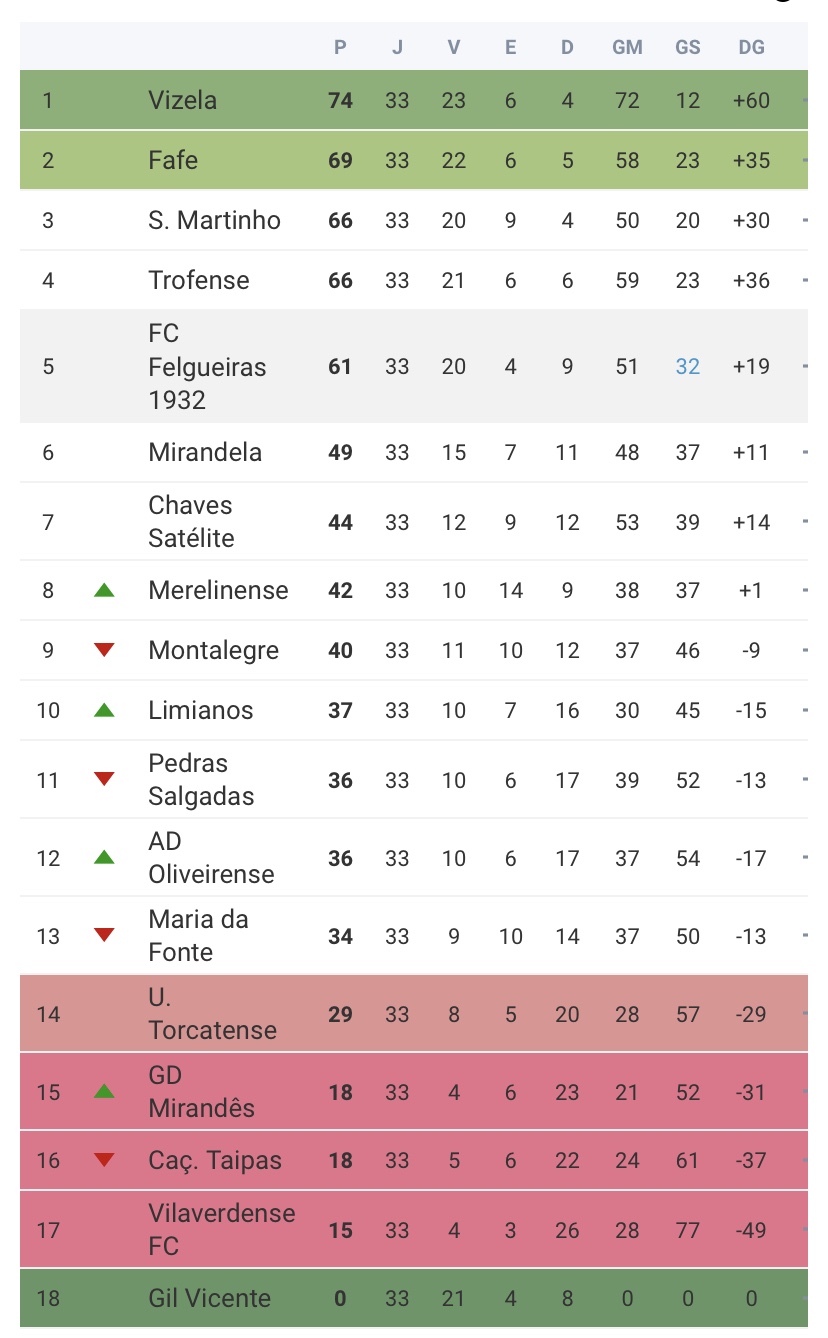Open the Fafe team link

click(173, 160)
